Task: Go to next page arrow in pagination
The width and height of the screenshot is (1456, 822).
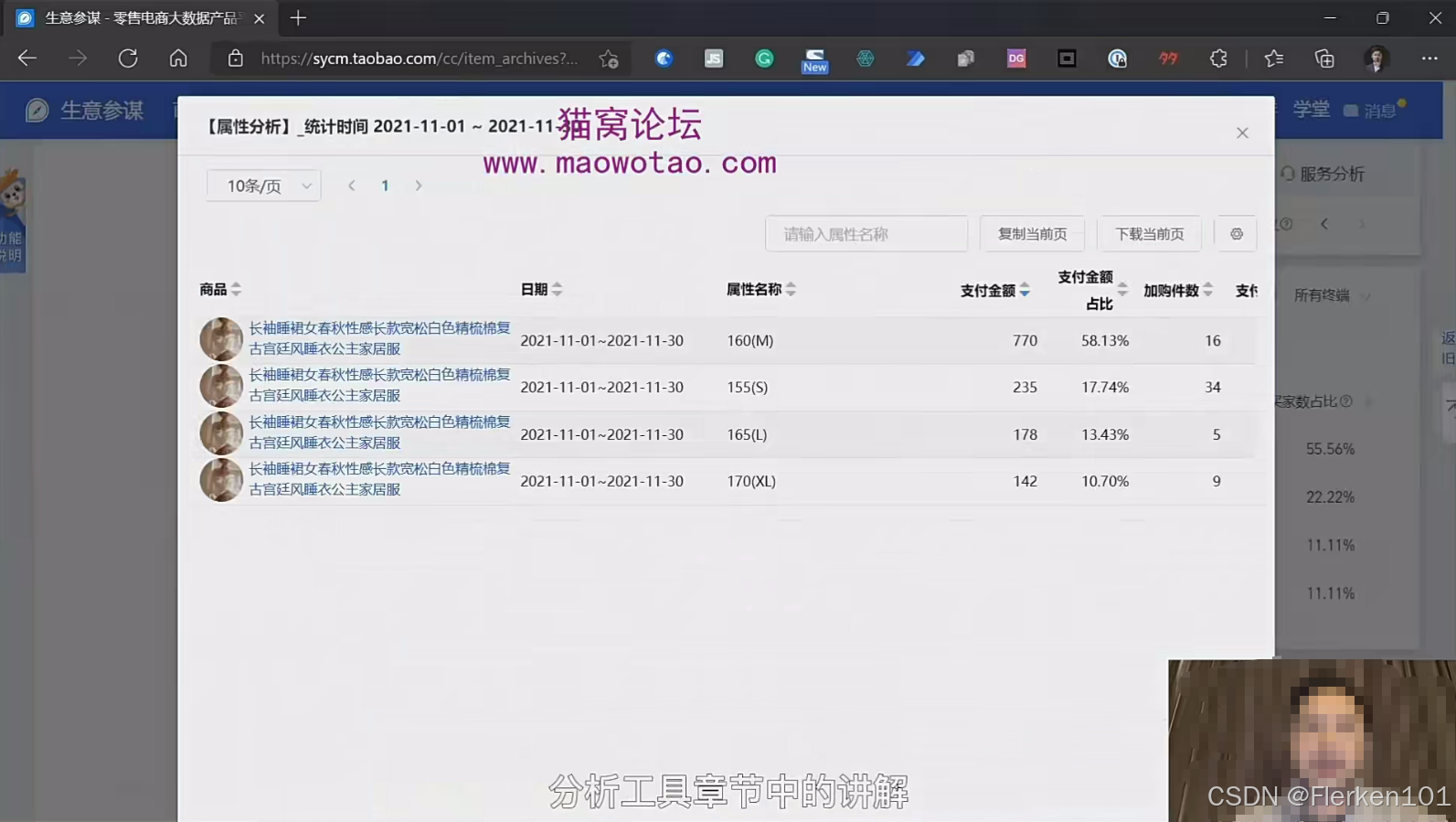Action: (419, 186)
